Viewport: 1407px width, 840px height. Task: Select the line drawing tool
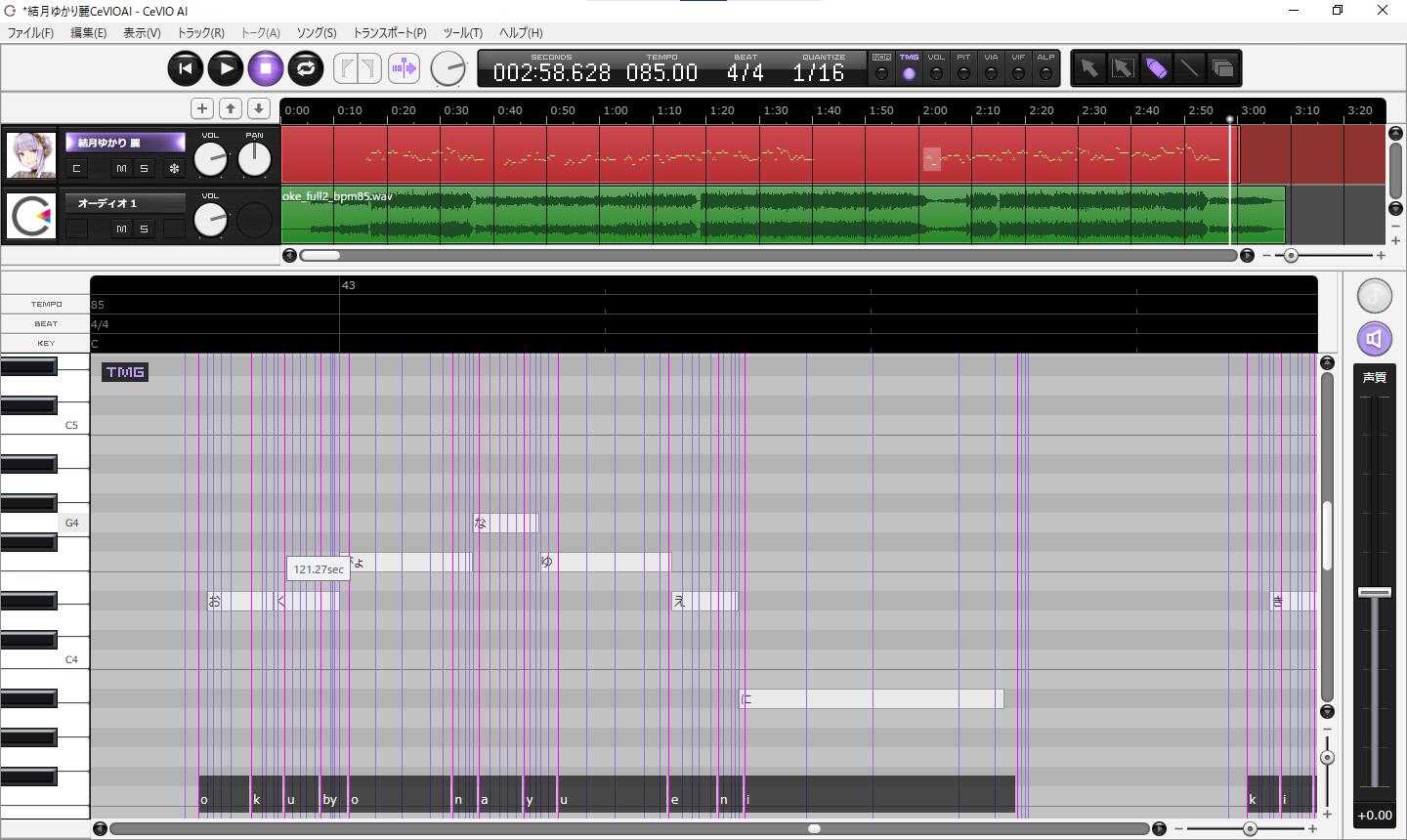(x=1189, y=68)
